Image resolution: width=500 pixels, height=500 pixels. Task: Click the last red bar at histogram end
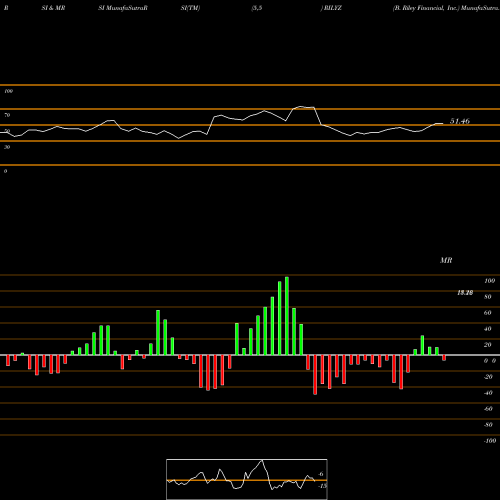click(444, 358)
